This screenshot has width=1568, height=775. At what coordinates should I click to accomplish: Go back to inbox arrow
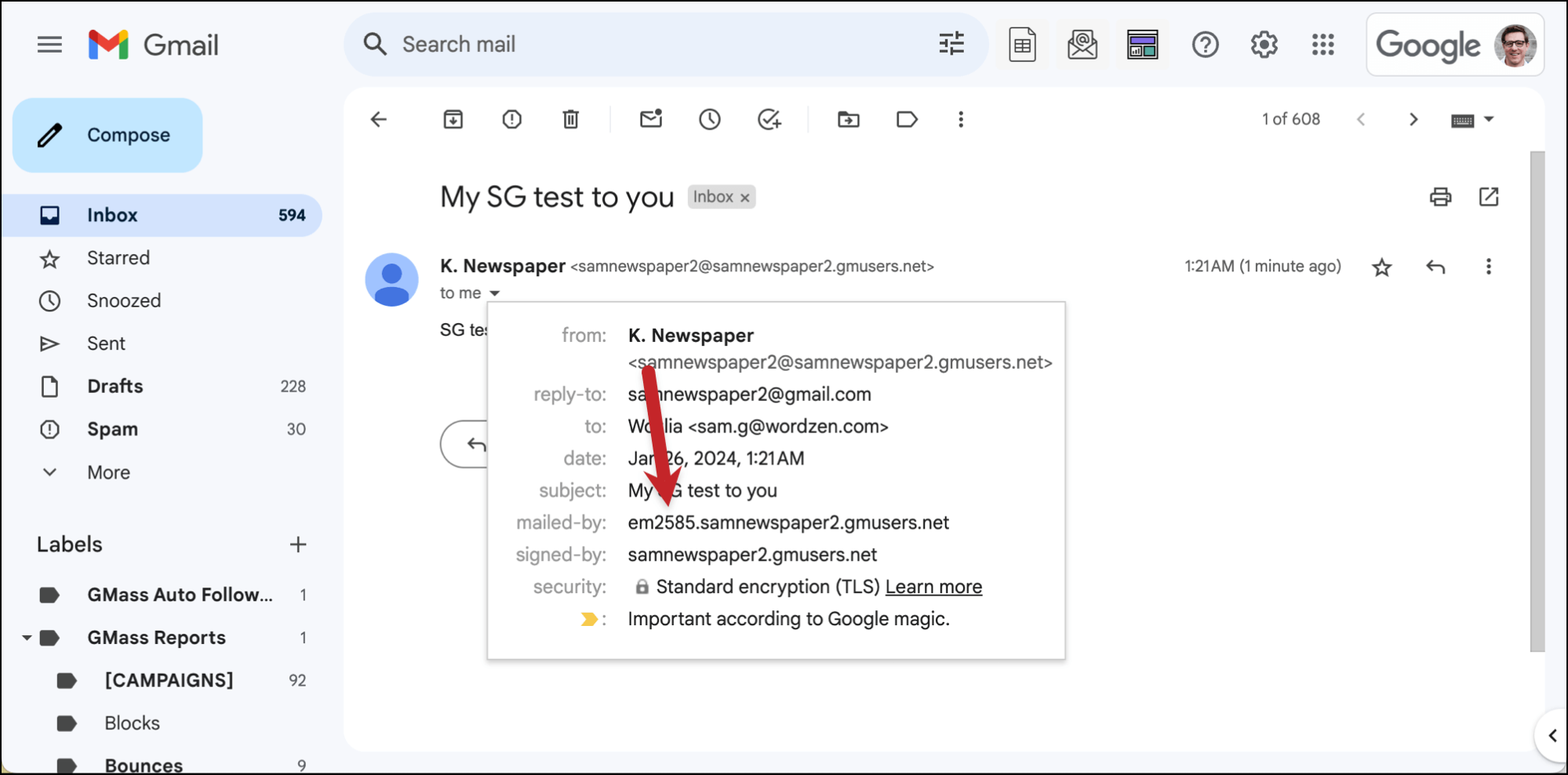(x=379, y=119)
